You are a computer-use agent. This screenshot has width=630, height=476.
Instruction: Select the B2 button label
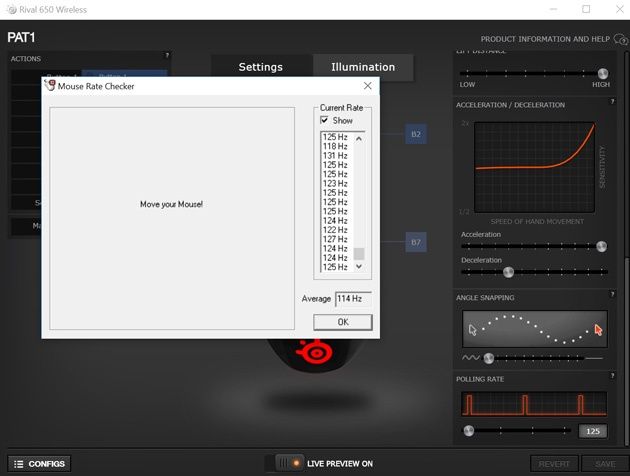(x=416, y=134)
